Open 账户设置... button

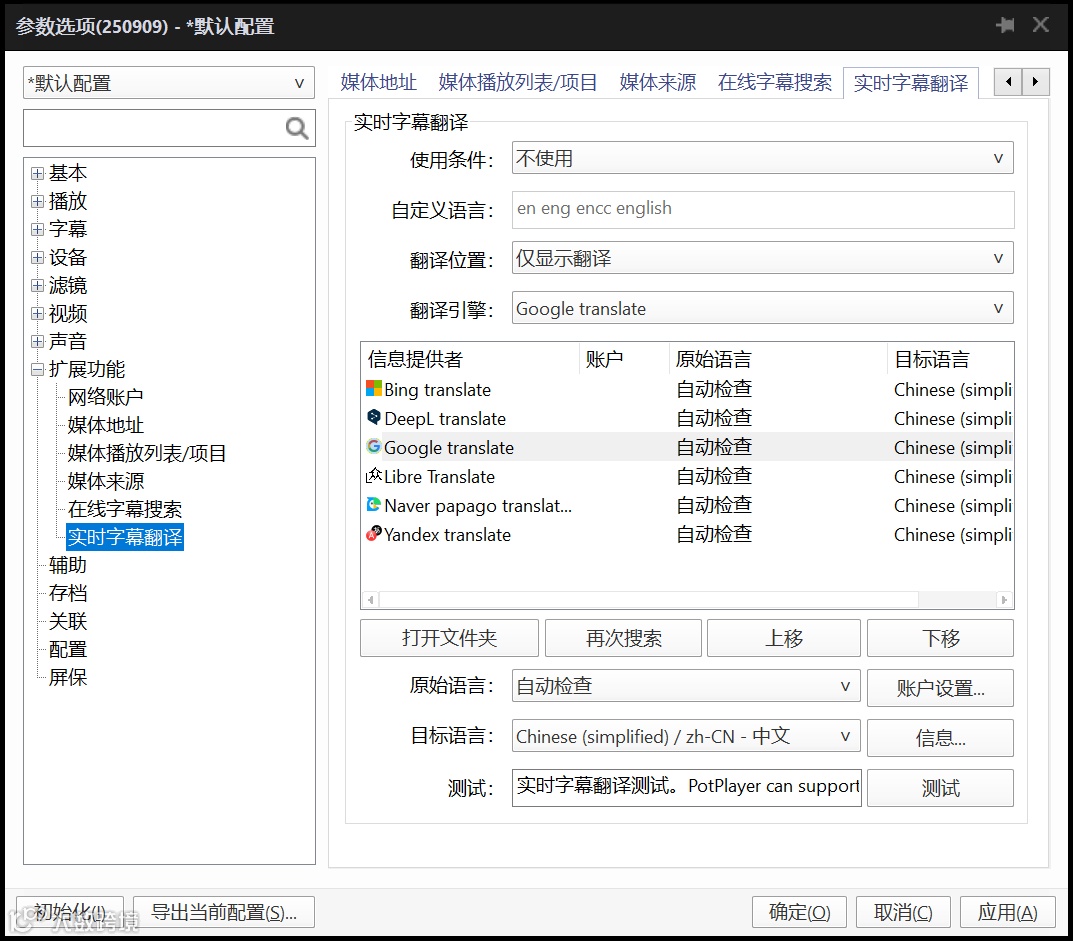click(940, 688)
